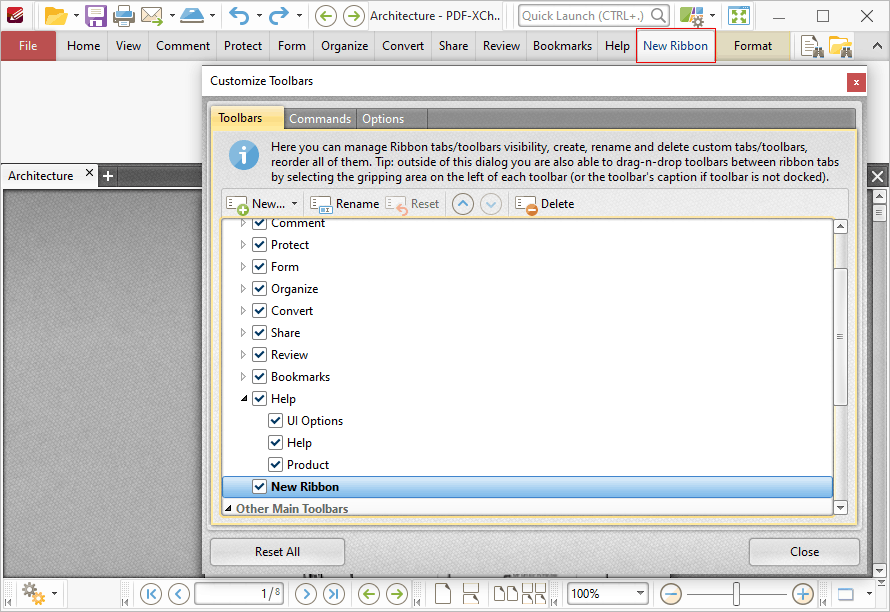Click the Email envelope icon
Image resolution: width=890 pixels, height=612 pixels.
[152, 16]
